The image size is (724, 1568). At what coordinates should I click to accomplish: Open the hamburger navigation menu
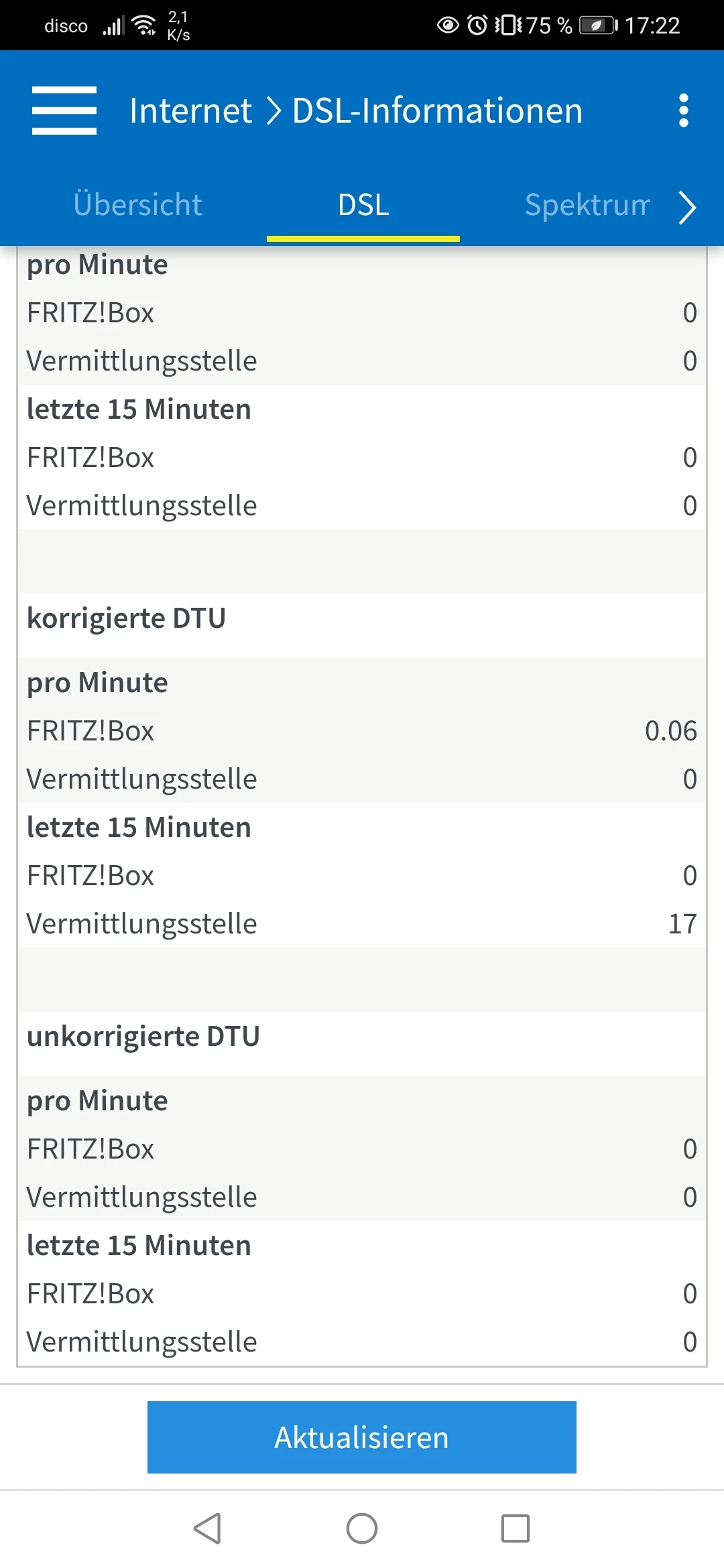(64, 111)
